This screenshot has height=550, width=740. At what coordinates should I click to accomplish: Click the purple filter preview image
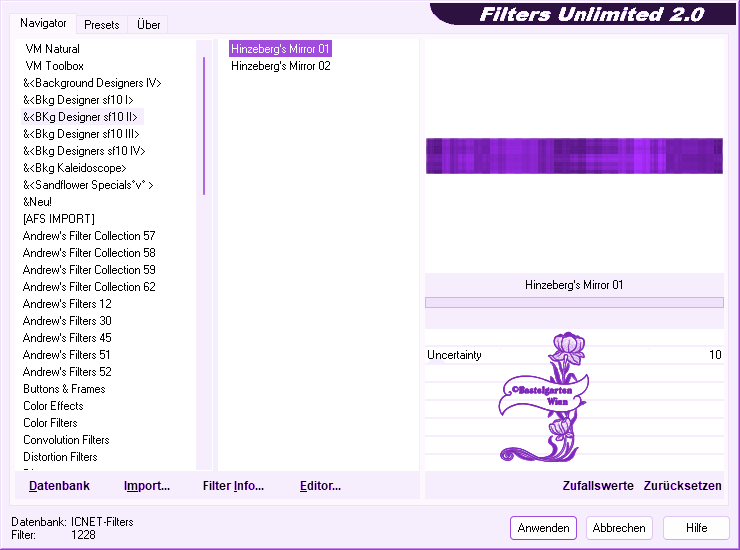pyautogui.click(x=573, y=156)
